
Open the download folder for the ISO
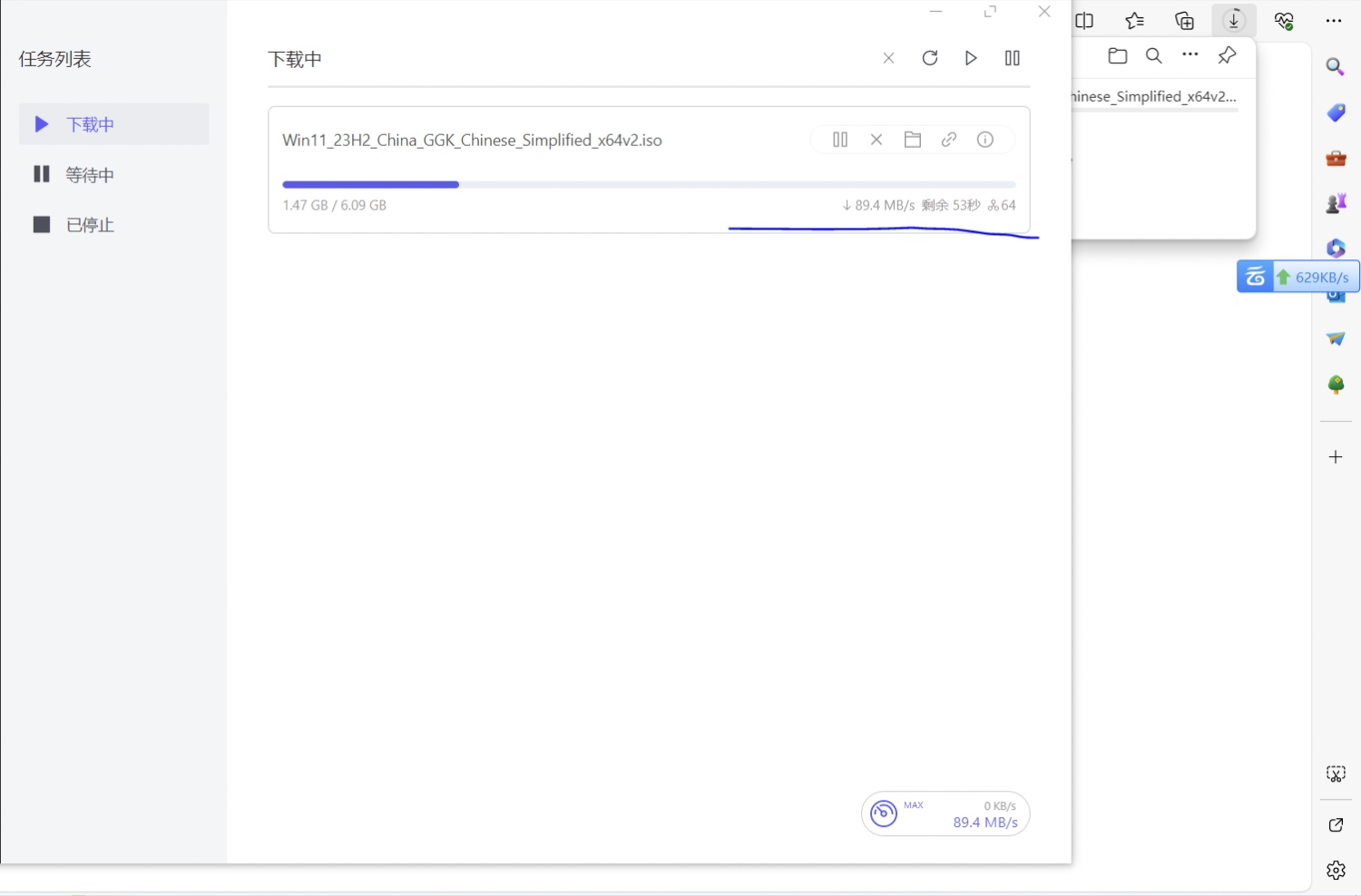point(913,140)
